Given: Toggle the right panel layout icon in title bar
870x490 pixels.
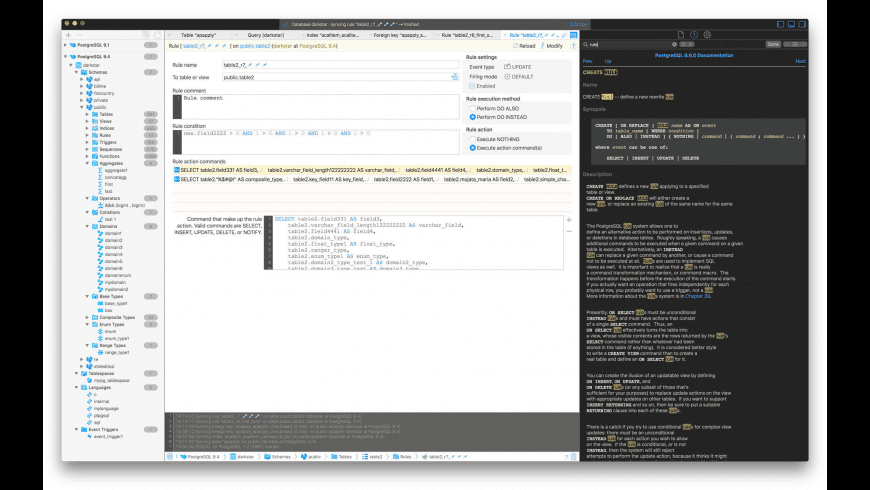Looking at the screenshot, I should pos(802,24).
